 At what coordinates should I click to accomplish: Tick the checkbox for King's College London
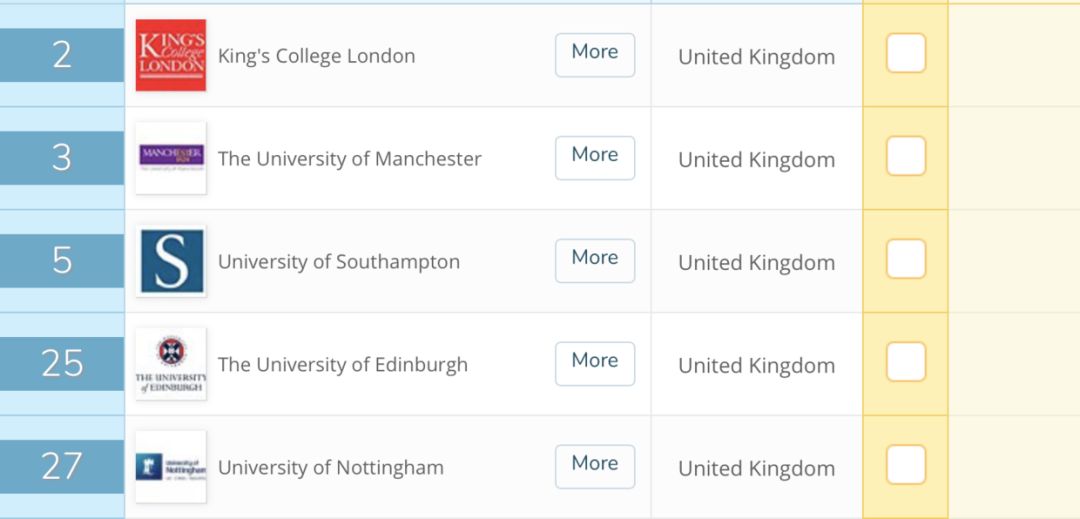pos(906,53)
